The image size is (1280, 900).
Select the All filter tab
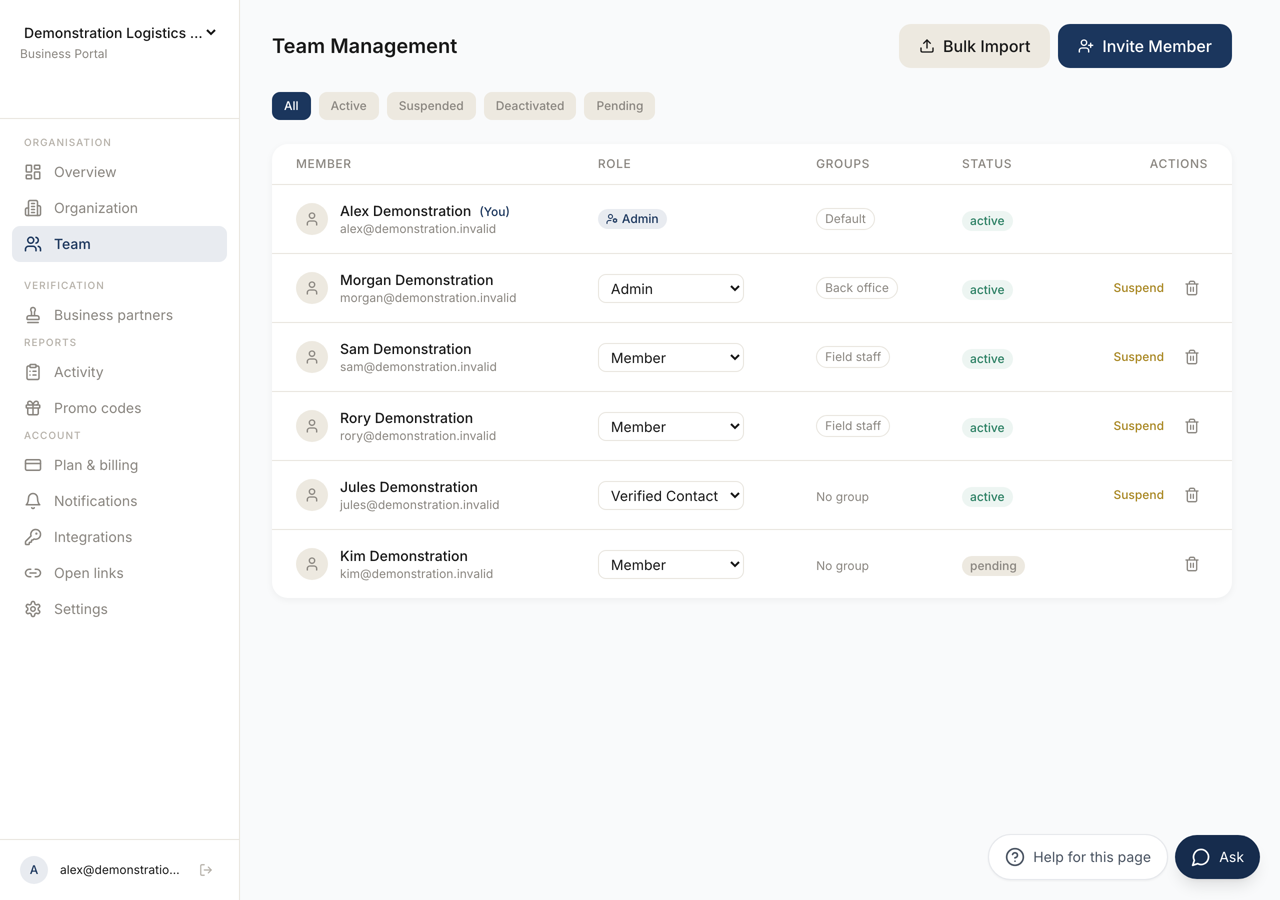[291, 106]
